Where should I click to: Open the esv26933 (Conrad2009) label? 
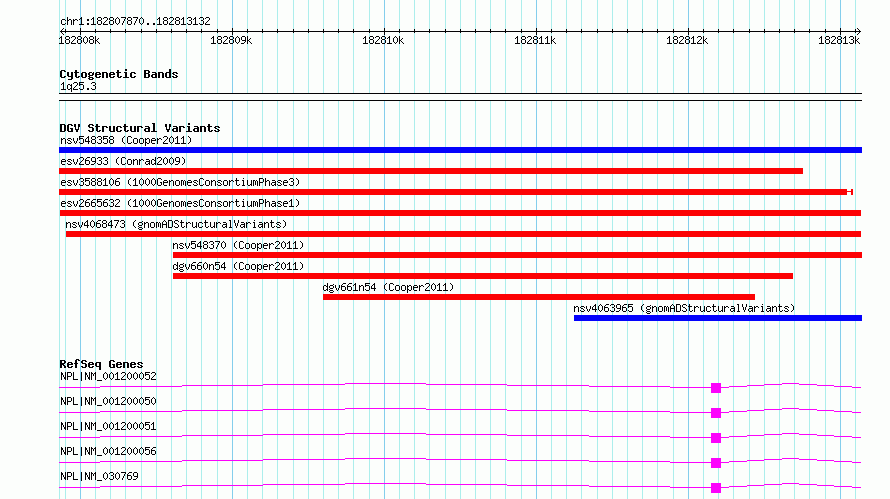(x=123, y=161)
